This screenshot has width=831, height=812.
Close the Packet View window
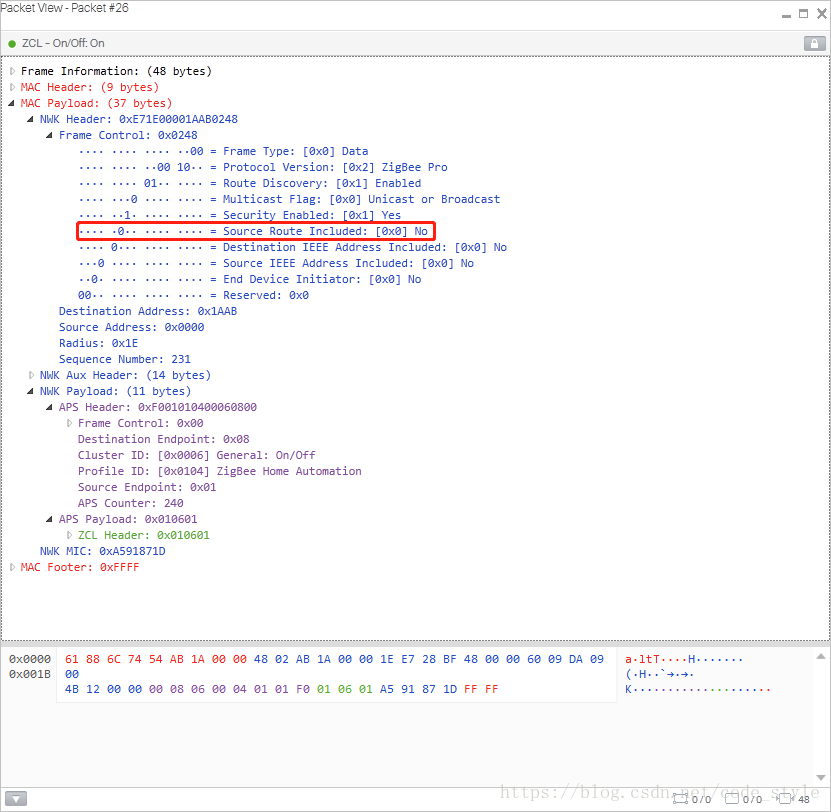click(x=822, y=14)
